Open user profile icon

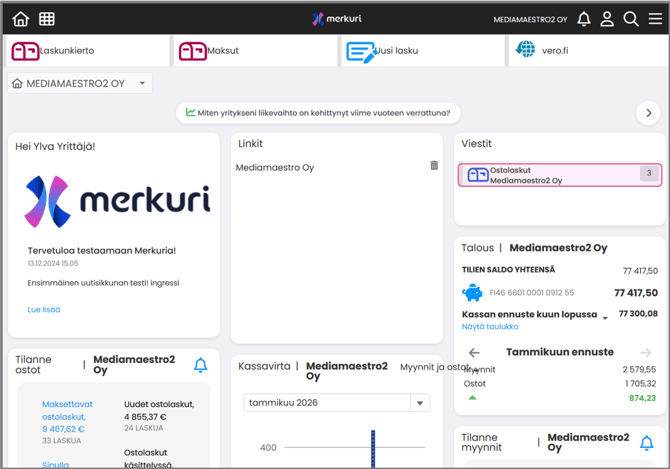(x=607, y=19)
